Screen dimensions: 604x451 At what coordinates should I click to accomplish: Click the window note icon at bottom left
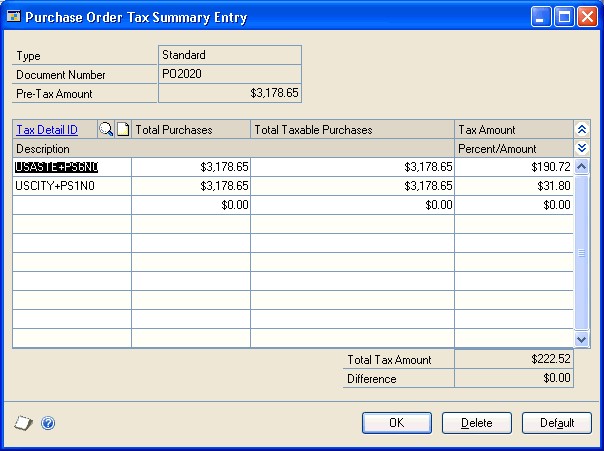point(23,423)
